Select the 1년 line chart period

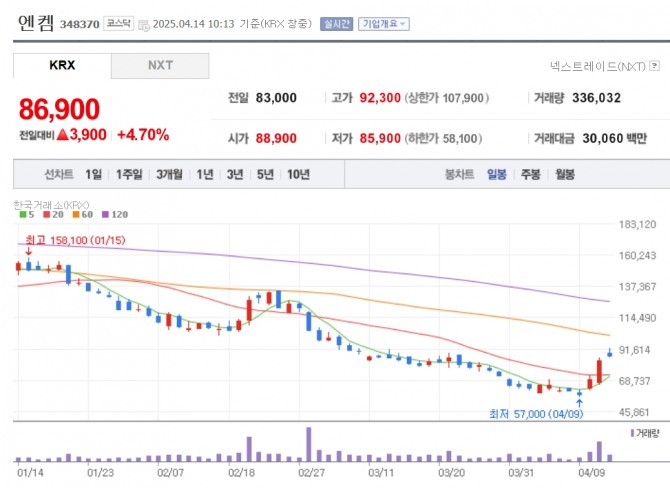click(205, 174)
